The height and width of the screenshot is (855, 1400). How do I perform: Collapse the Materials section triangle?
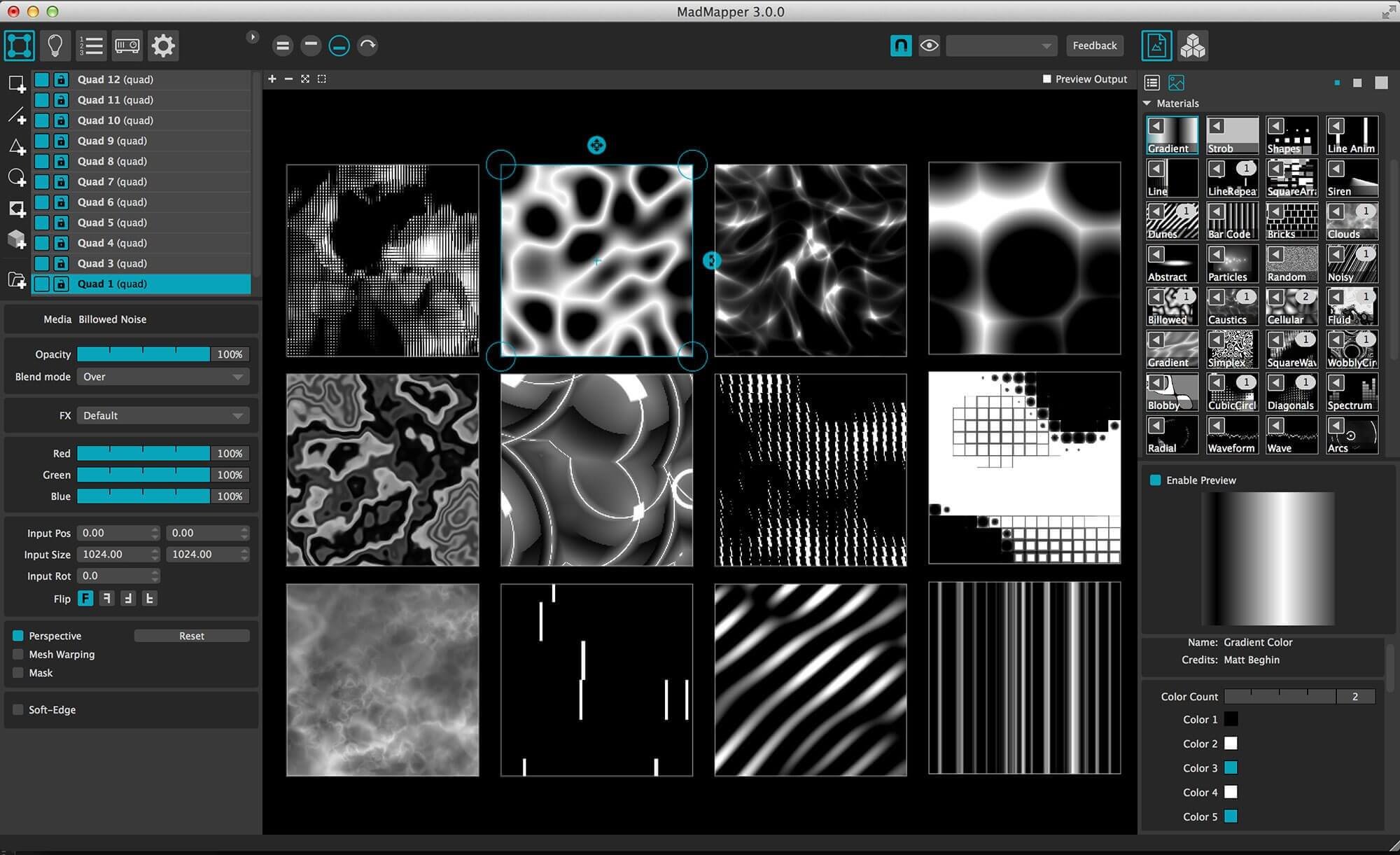coord(1147,103)
